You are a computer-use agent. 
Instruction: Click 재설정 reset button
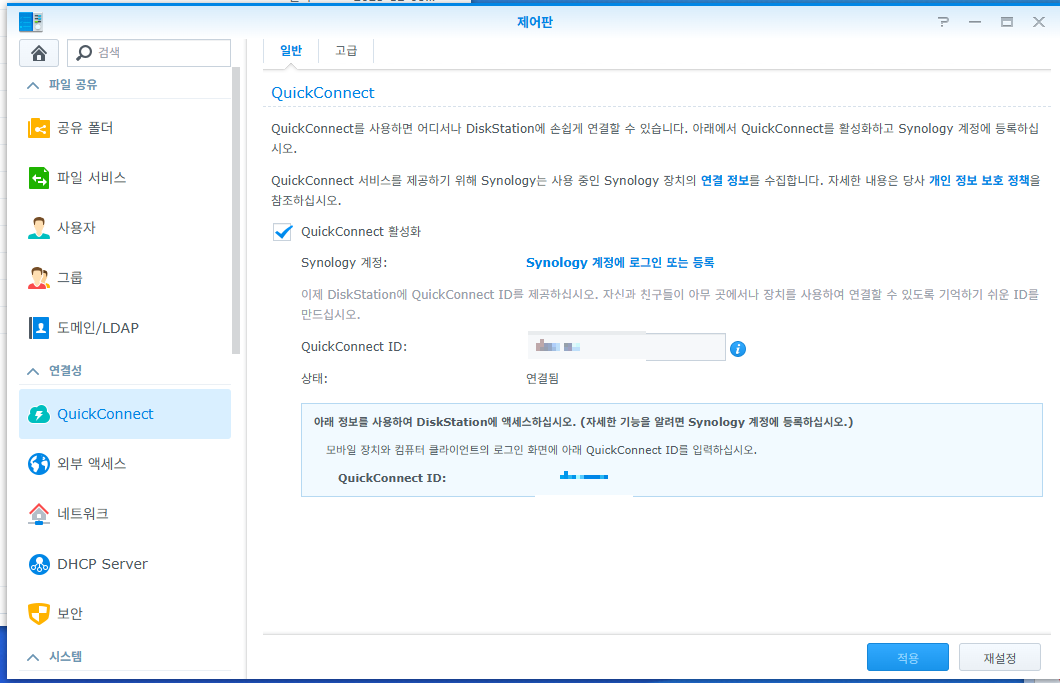[1000, 657]
